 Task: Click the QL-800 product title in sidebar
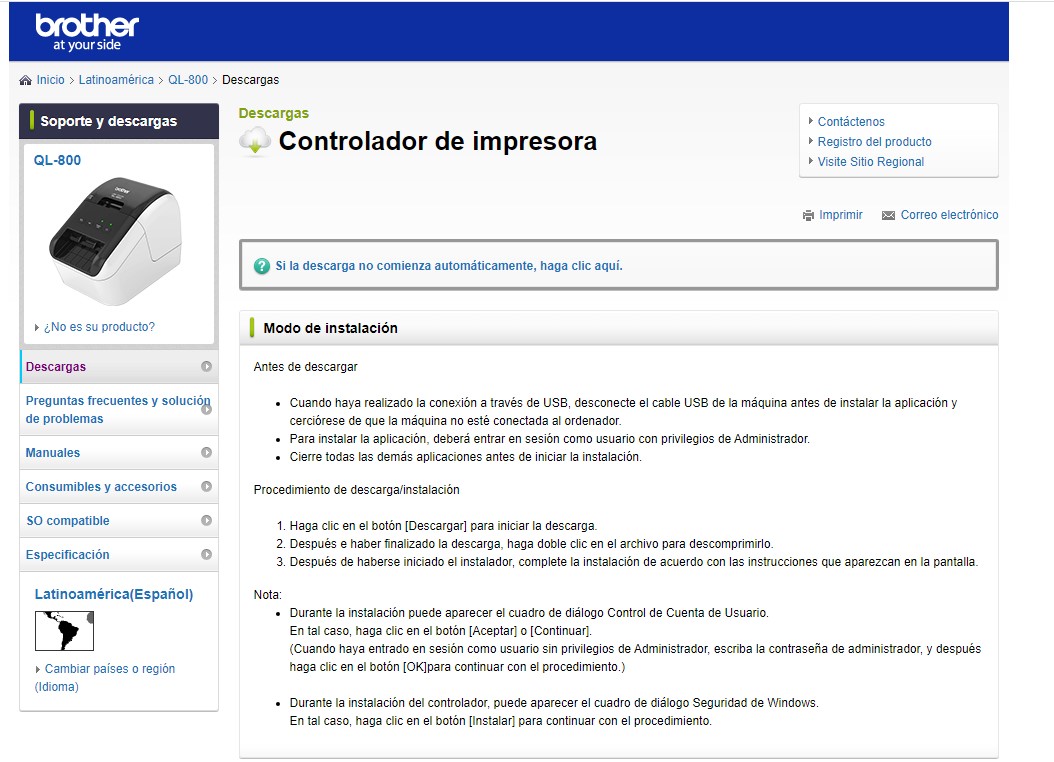57,161
